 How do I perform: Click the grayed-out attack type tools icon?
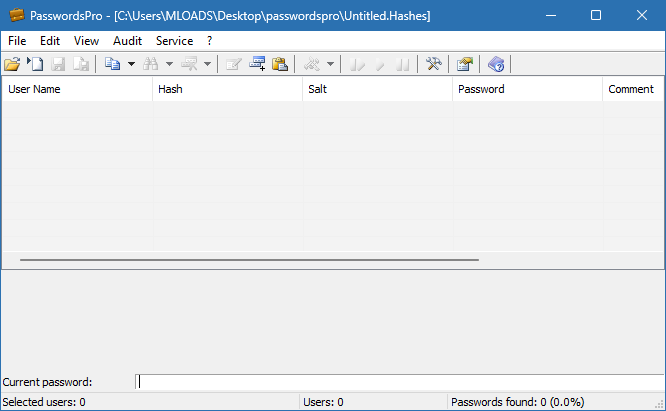(x=312, y=64)
